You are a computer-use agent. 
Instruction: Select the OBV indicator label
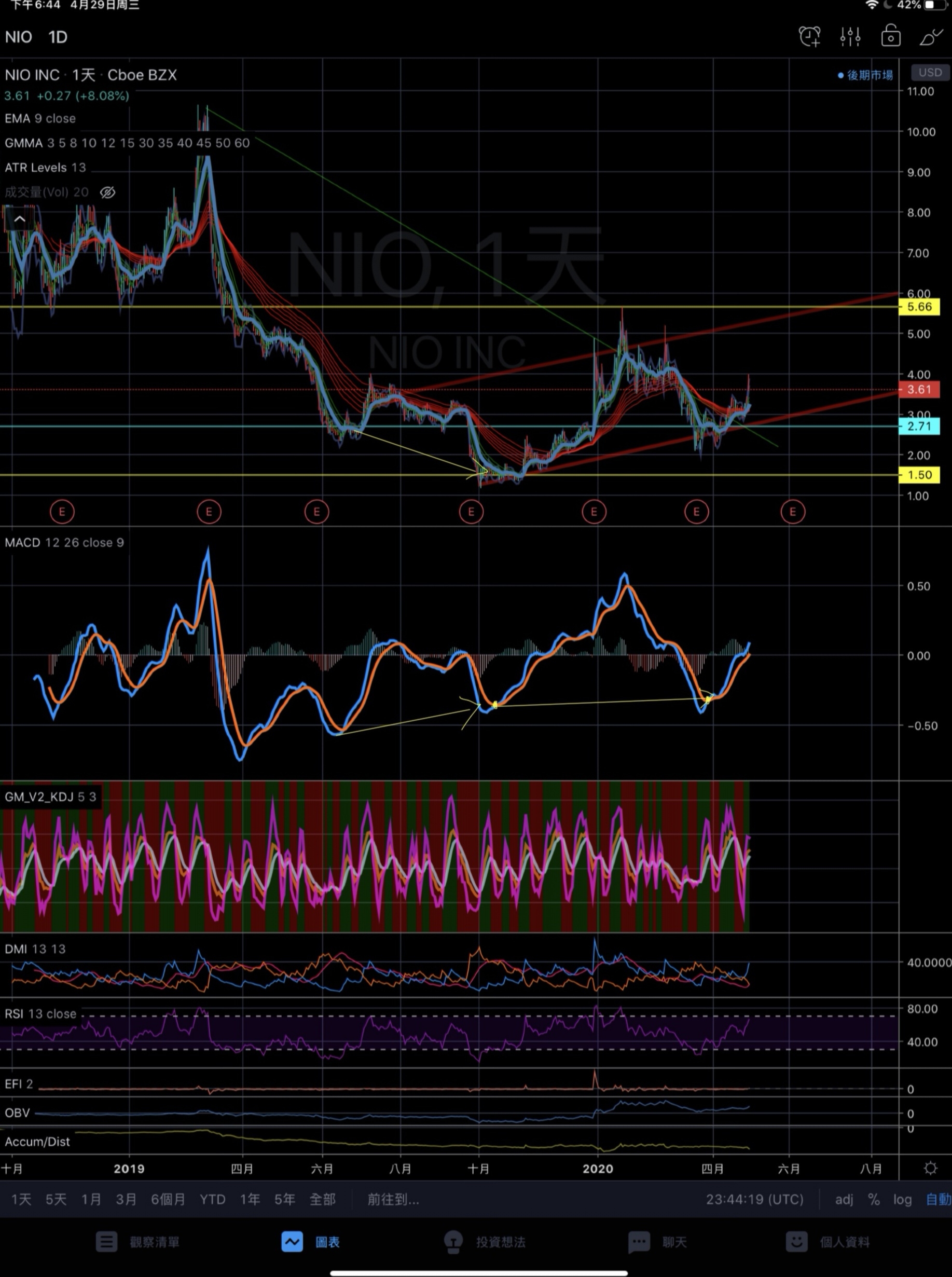tap(17, 1113)
